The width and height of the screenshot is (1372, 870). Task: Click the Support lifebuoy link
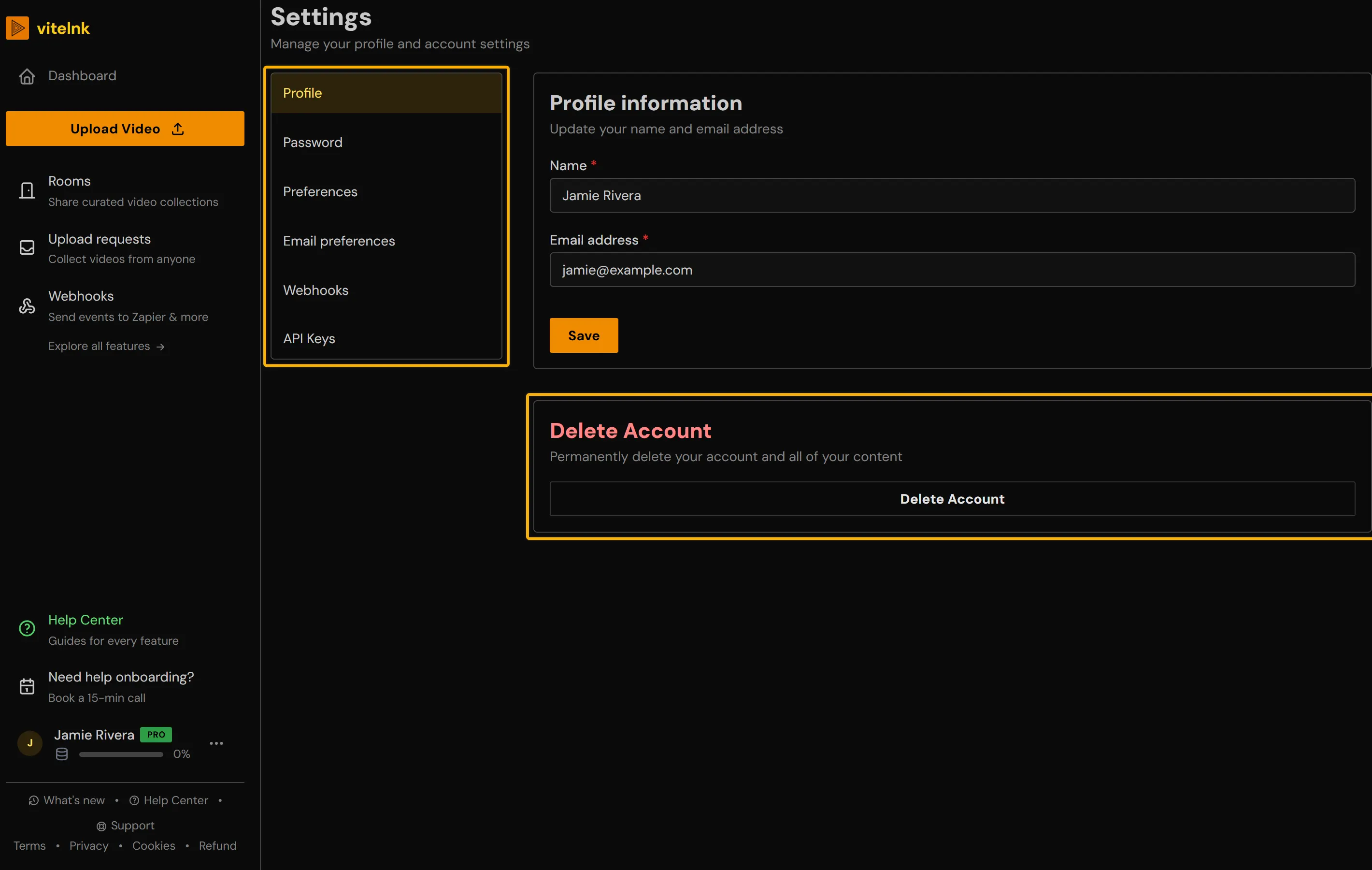pyautogui.click(x=125, y=826)
